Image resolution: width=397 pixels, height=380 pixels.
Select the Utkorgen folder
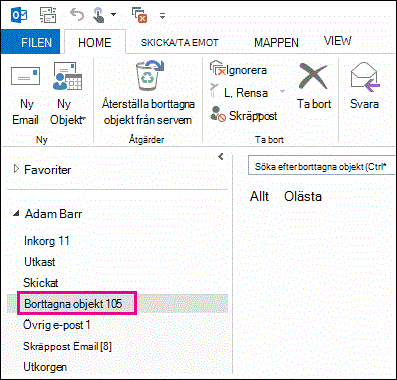click(x=45, y=367)
